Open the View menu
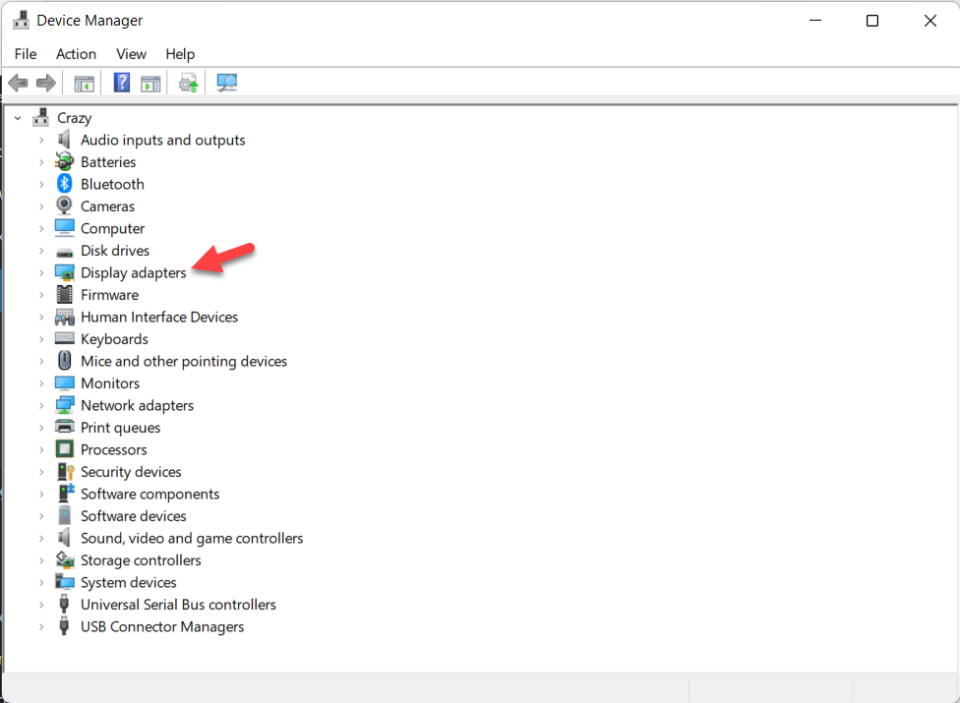The width and height of the screenshot is (960, 703). click(131, 54)
